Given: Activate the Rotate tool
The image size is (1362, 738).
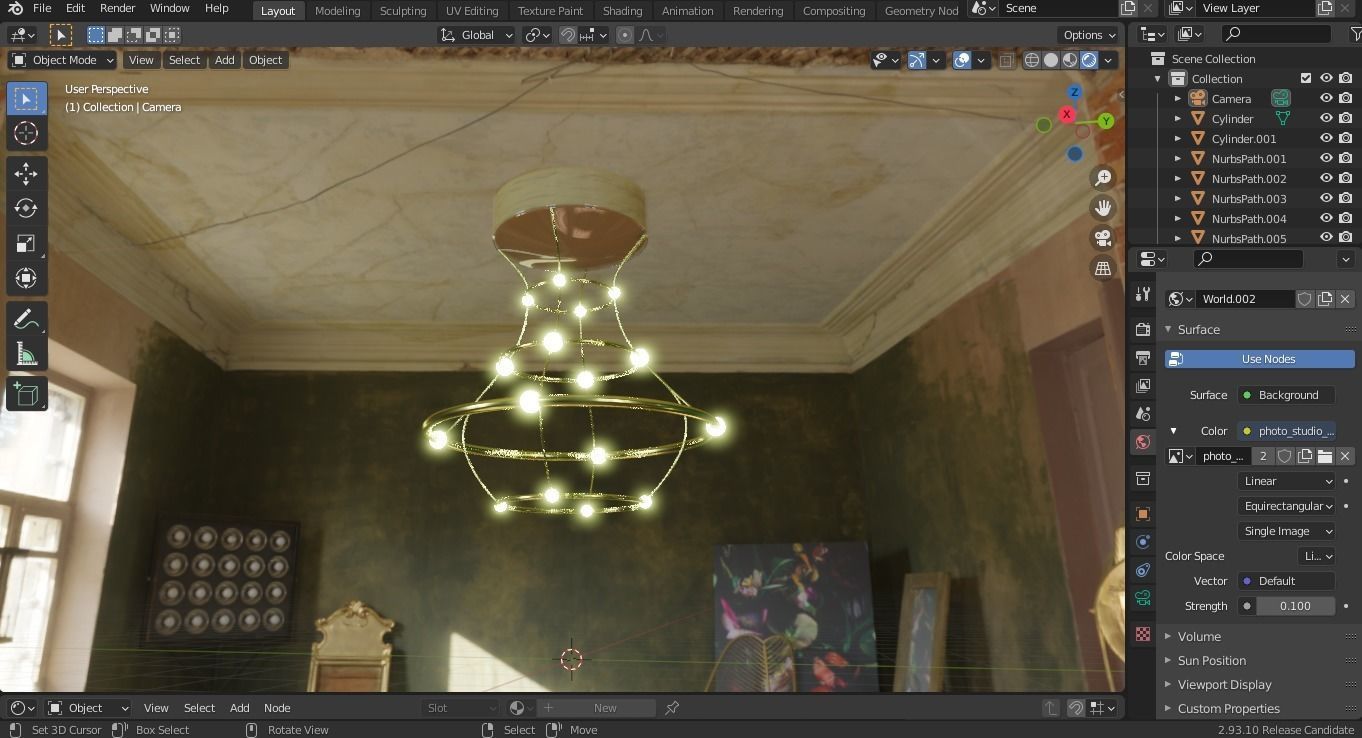Looking at the screenshot, I should (x=26, y=208).
